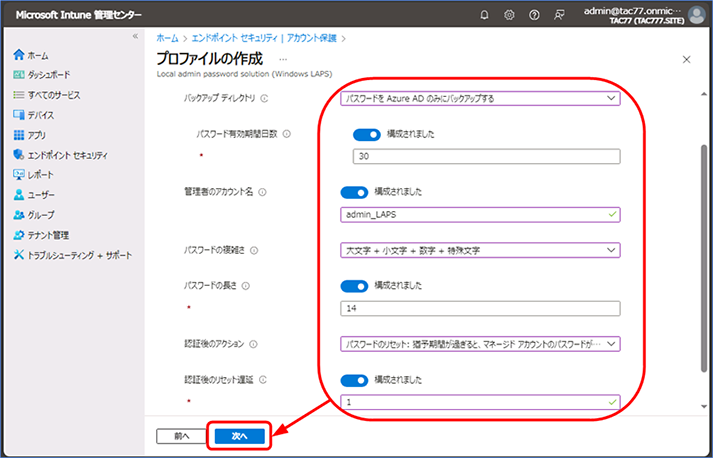The image size is (713, 458).
Task: Click the テナント管理 sidebar icon
Action: pos(19,235)
